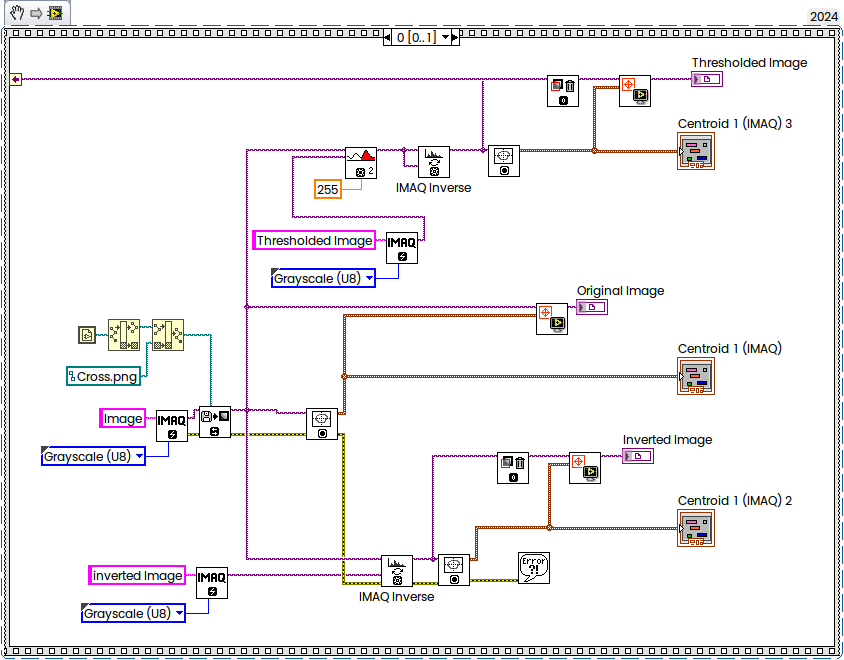Viewport: 844px width, 660px height.
Task: Click the IMAQ Threshold node icon
Action: 361,163
